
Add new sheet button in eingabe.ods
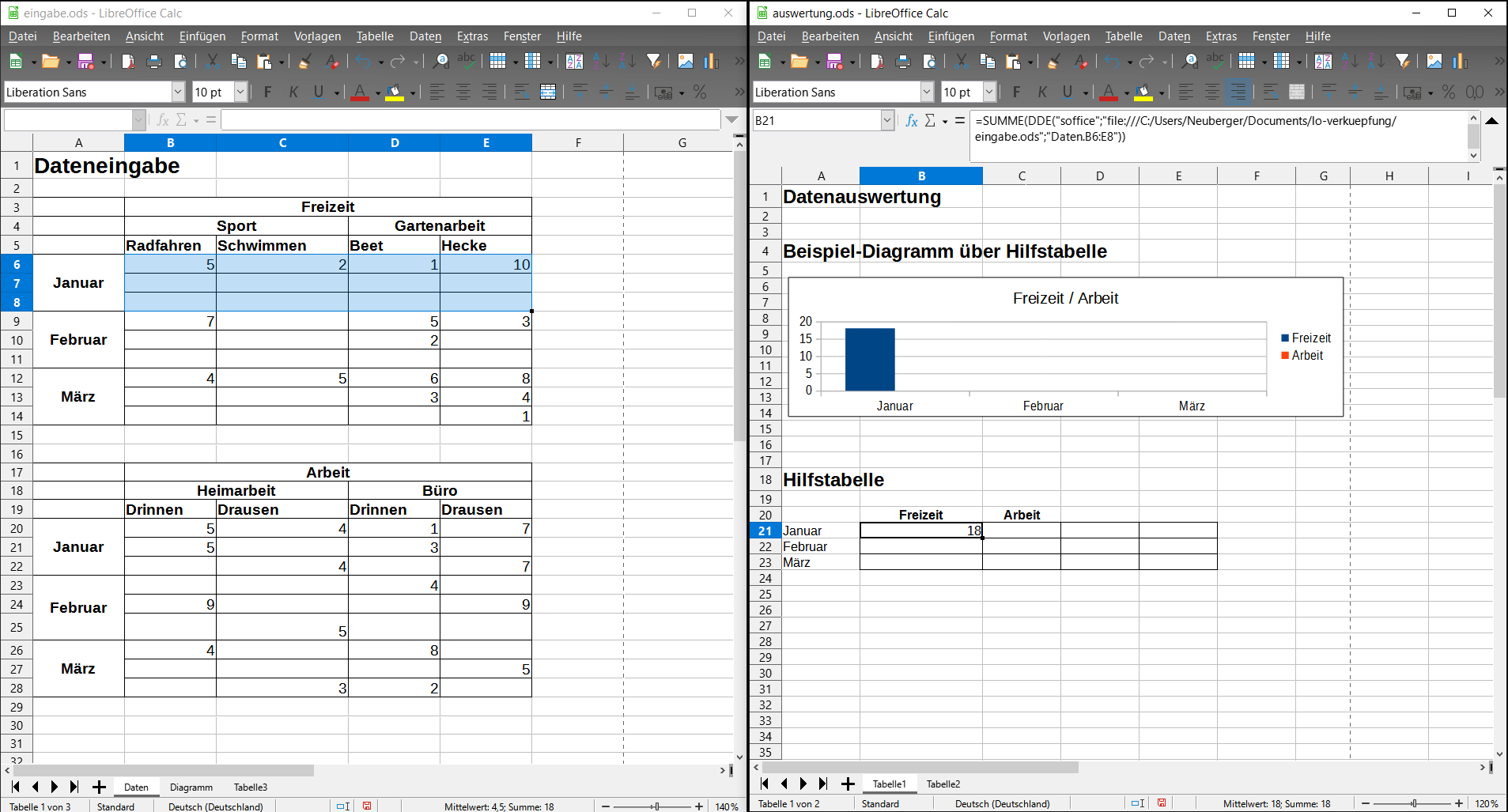[99, 787]
